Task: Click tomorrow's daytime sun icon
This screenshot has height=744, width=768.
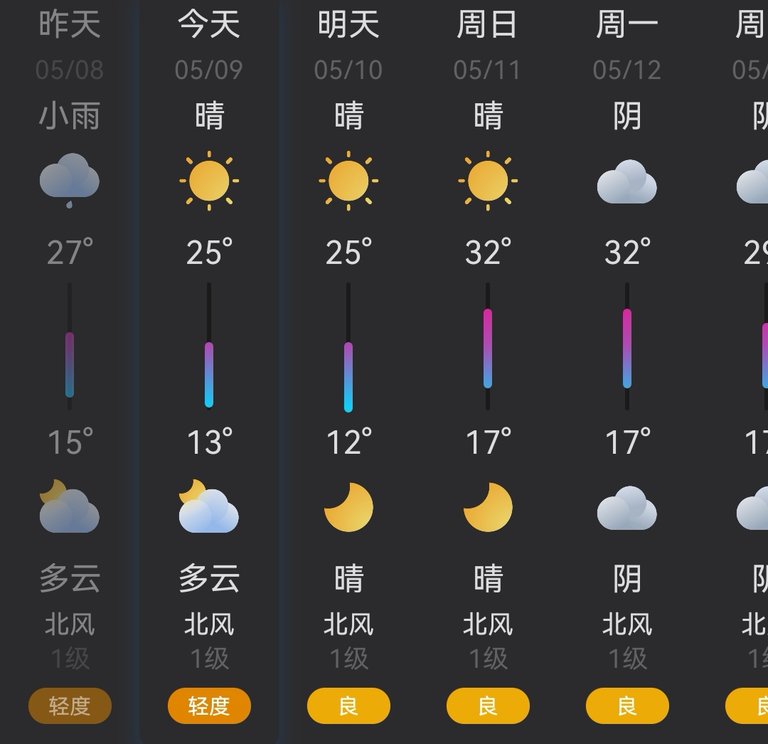Action: (348, 181)
